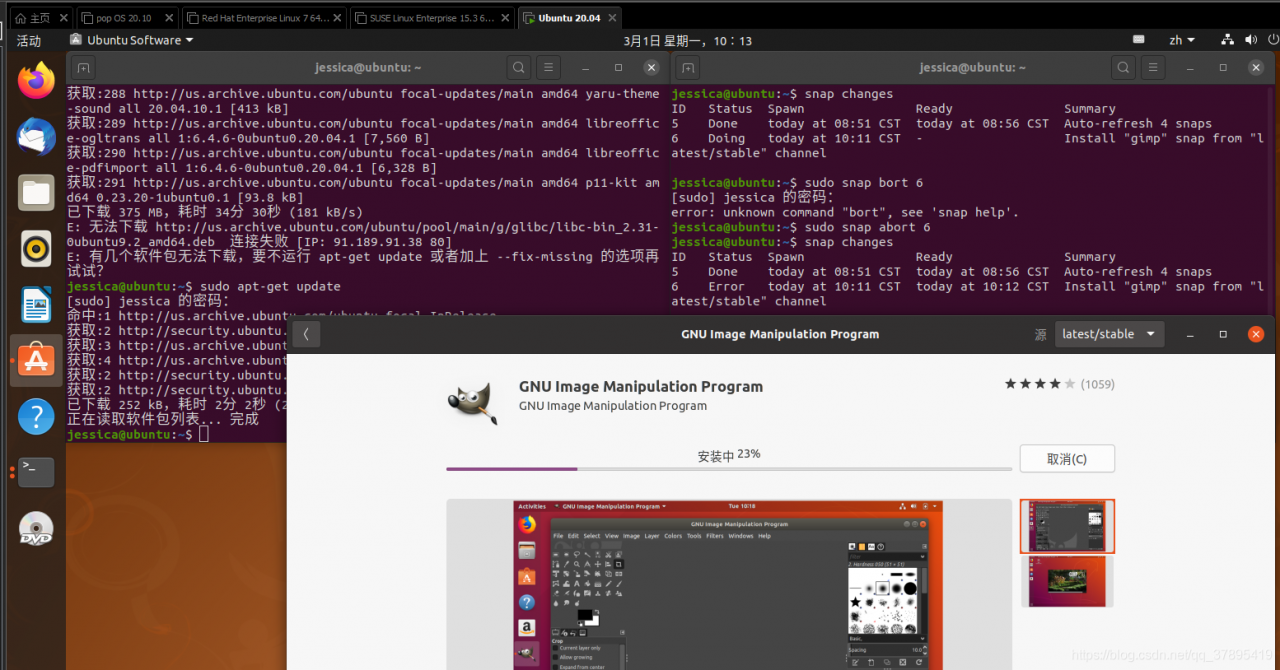Click the 连接失败 error line in the left terminal
This screenshot has height=670, width=1280.
[x=363, y=234]
